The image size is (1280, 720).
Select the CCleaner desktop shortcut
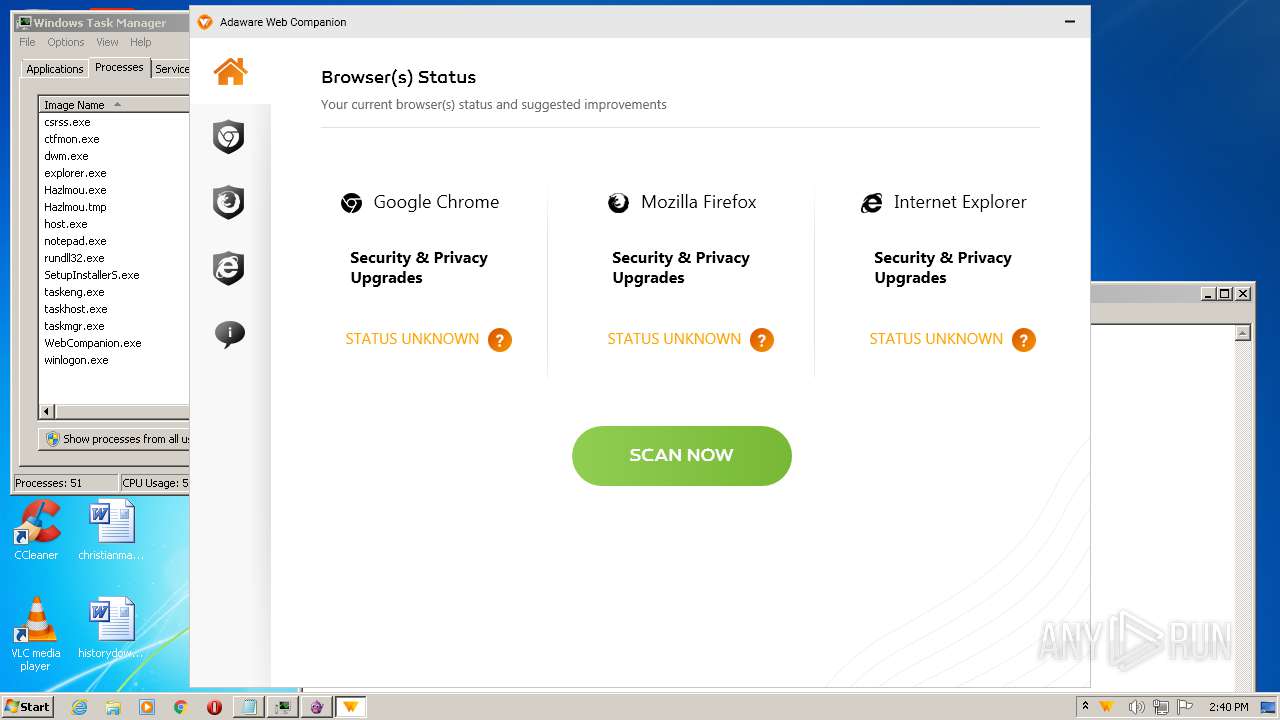coord(36,531)
